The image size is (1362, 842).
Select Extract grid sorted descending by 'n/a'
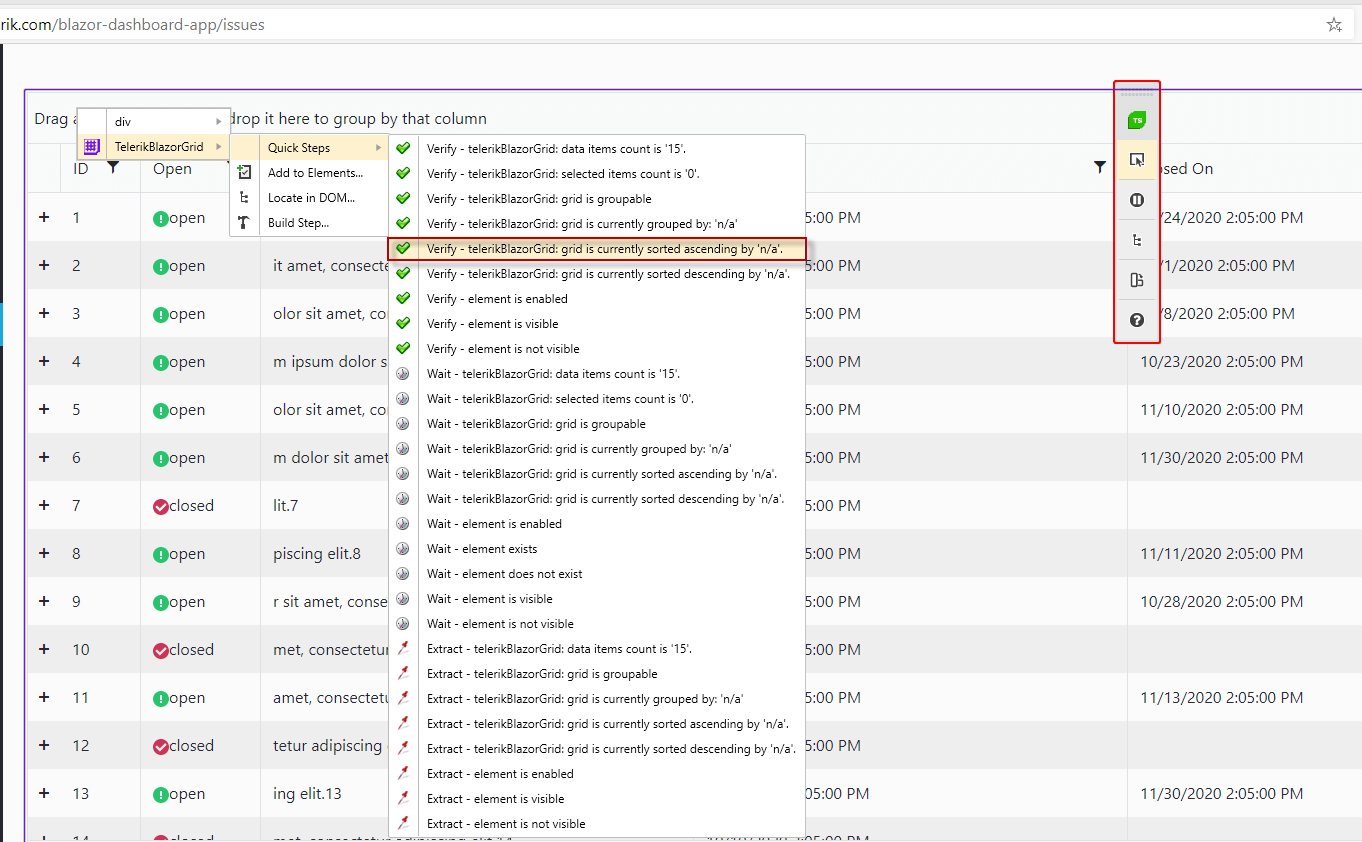click(597, 748)
